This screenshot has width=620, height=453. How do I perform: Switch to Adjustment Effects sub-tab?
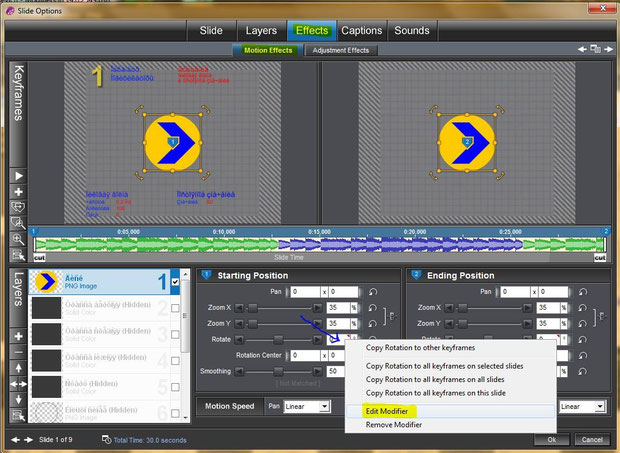341,50
